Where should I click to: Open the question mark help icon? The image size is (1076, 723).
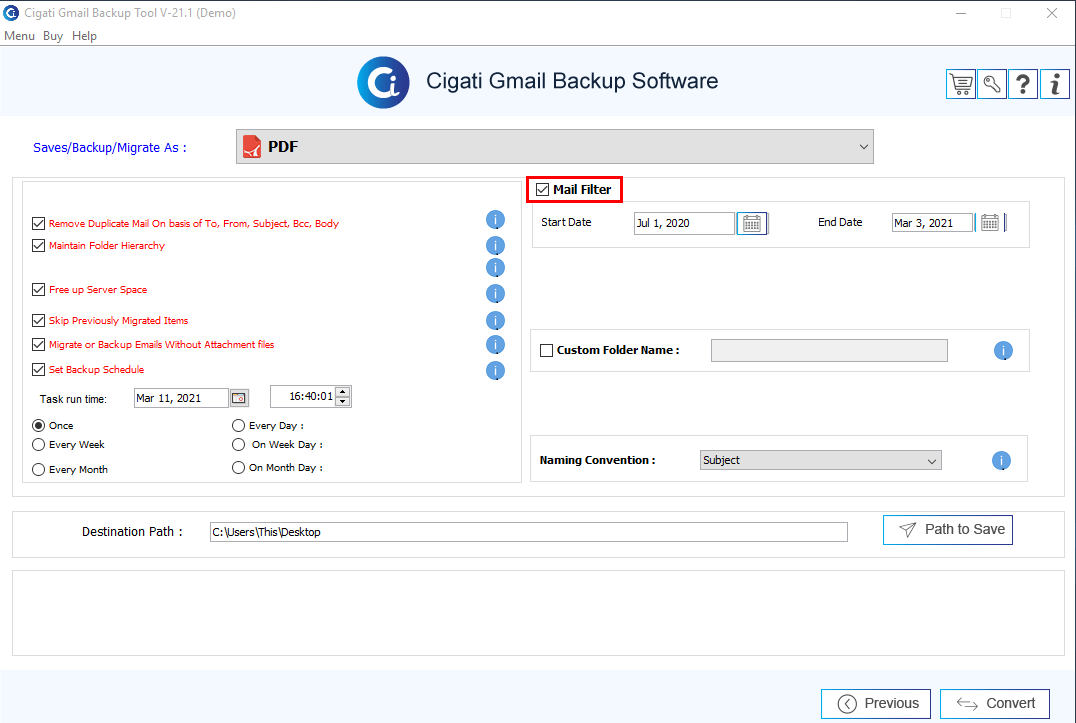[1023, 84]
